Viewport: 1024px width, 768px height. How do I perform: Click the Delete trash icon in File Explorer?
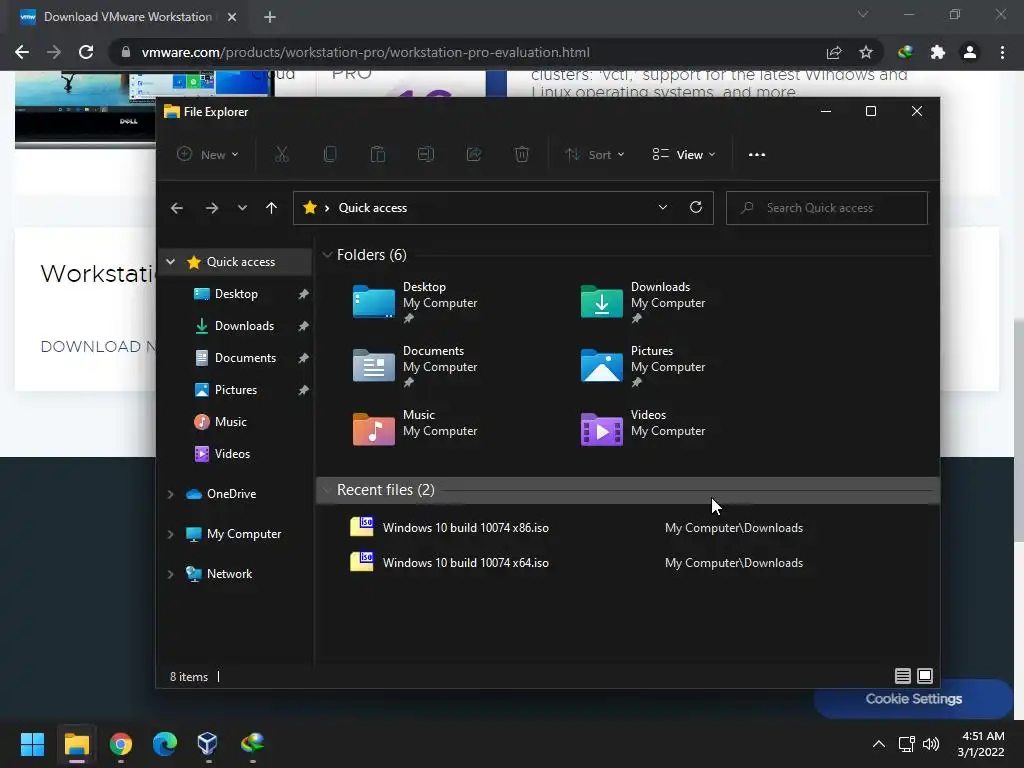(521, 155)
